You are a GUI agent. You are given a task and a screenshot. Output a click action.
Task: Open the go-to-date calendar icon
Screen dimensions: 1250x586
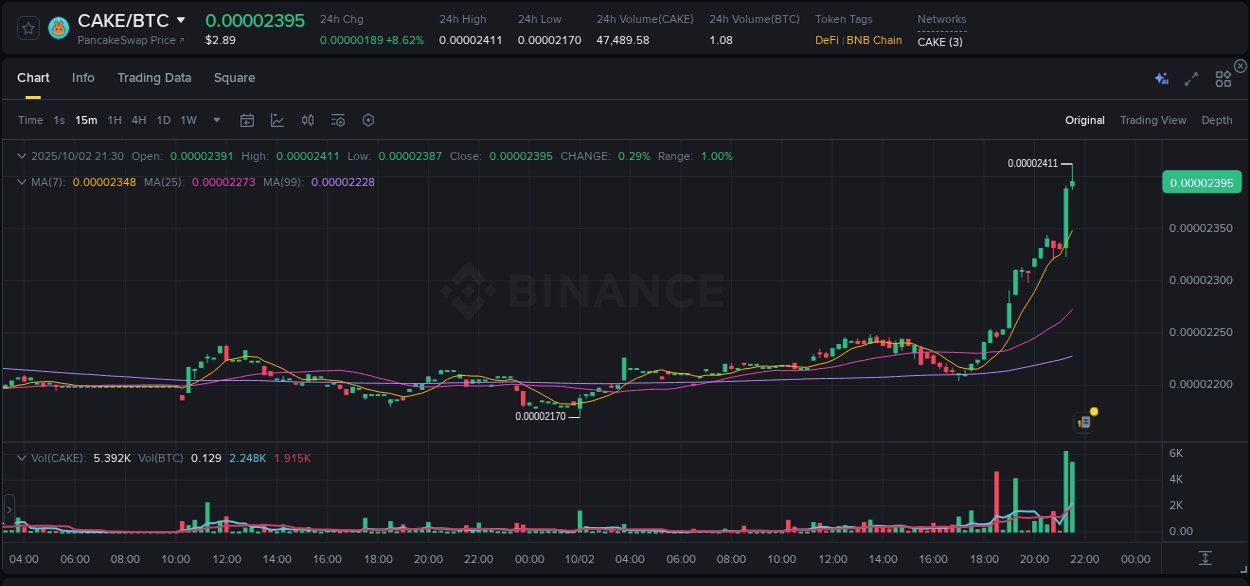tap(247, 120)
